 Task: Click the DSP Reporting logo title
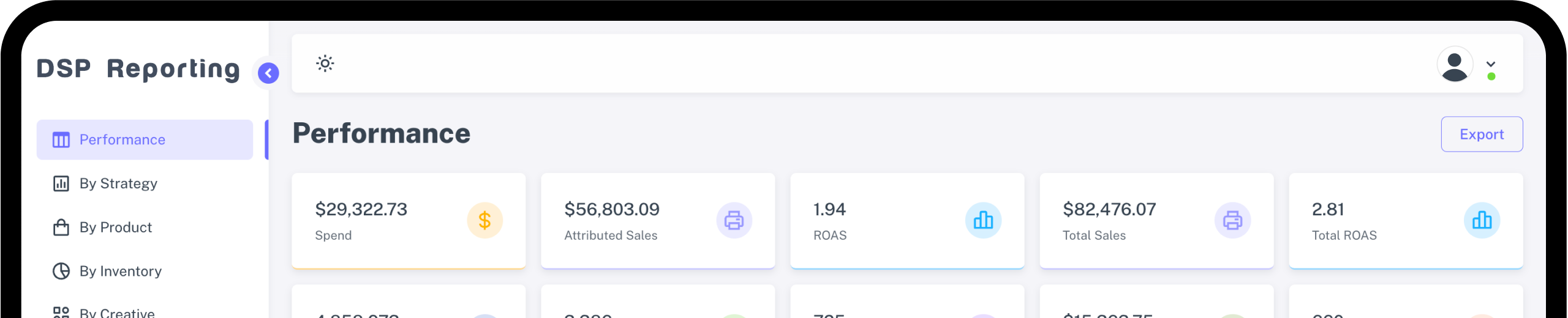tap(138, 69)
